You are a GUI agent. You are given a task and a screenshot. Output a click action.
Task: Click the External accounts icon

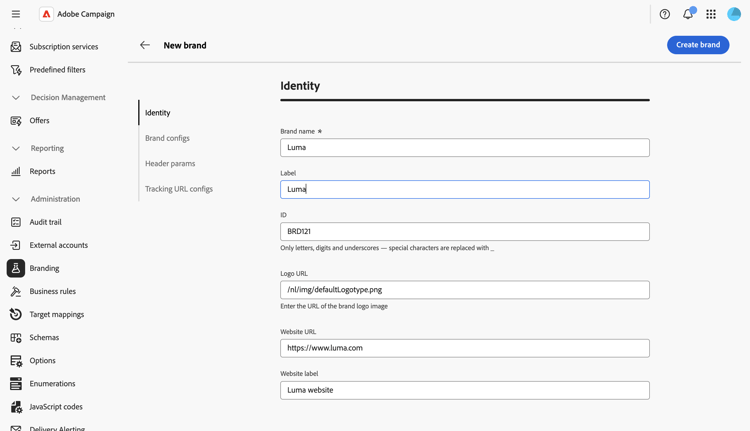(x=16, y=245)
